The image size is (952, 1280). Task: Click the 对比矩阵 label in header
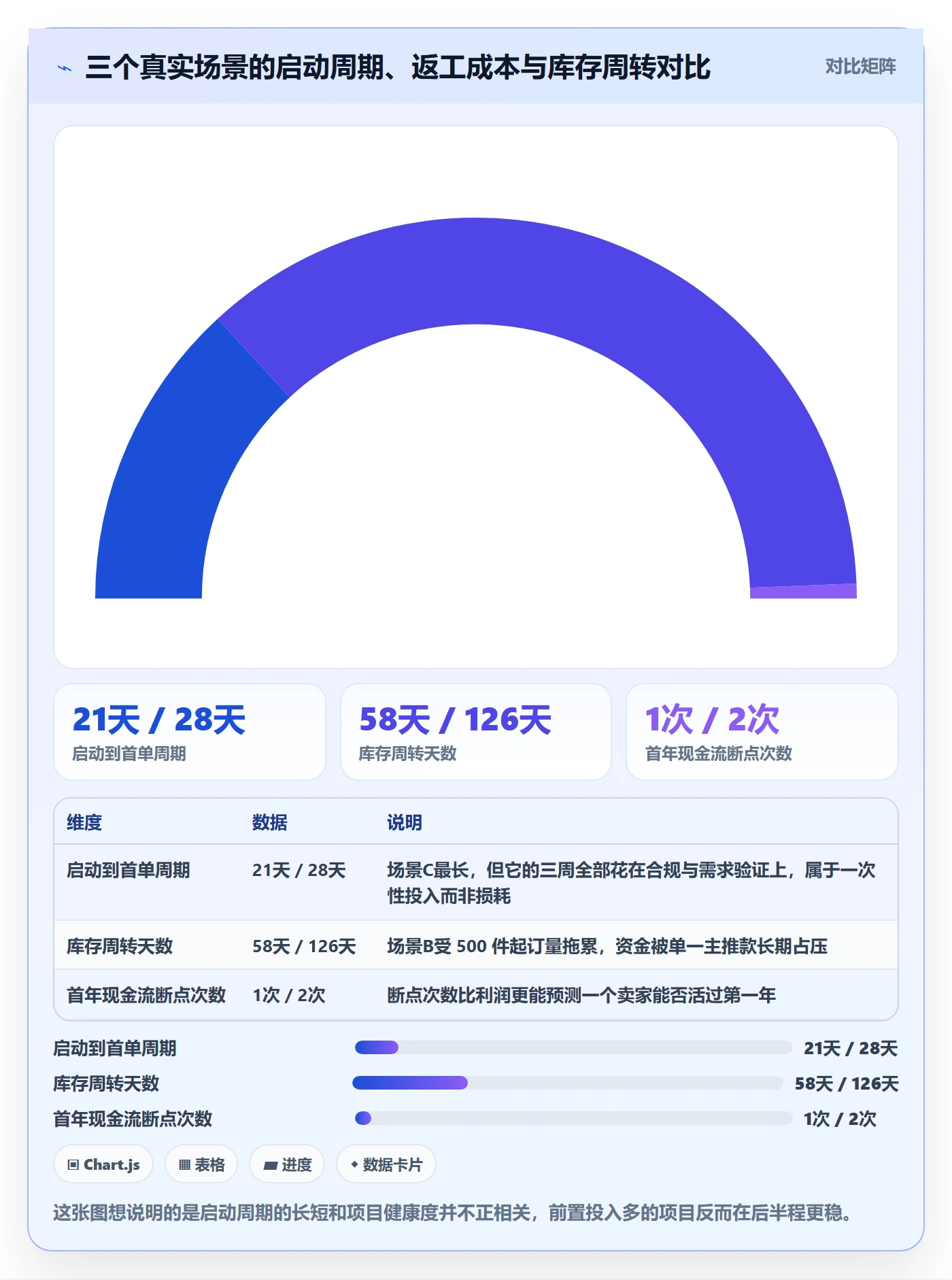(860, 66)
